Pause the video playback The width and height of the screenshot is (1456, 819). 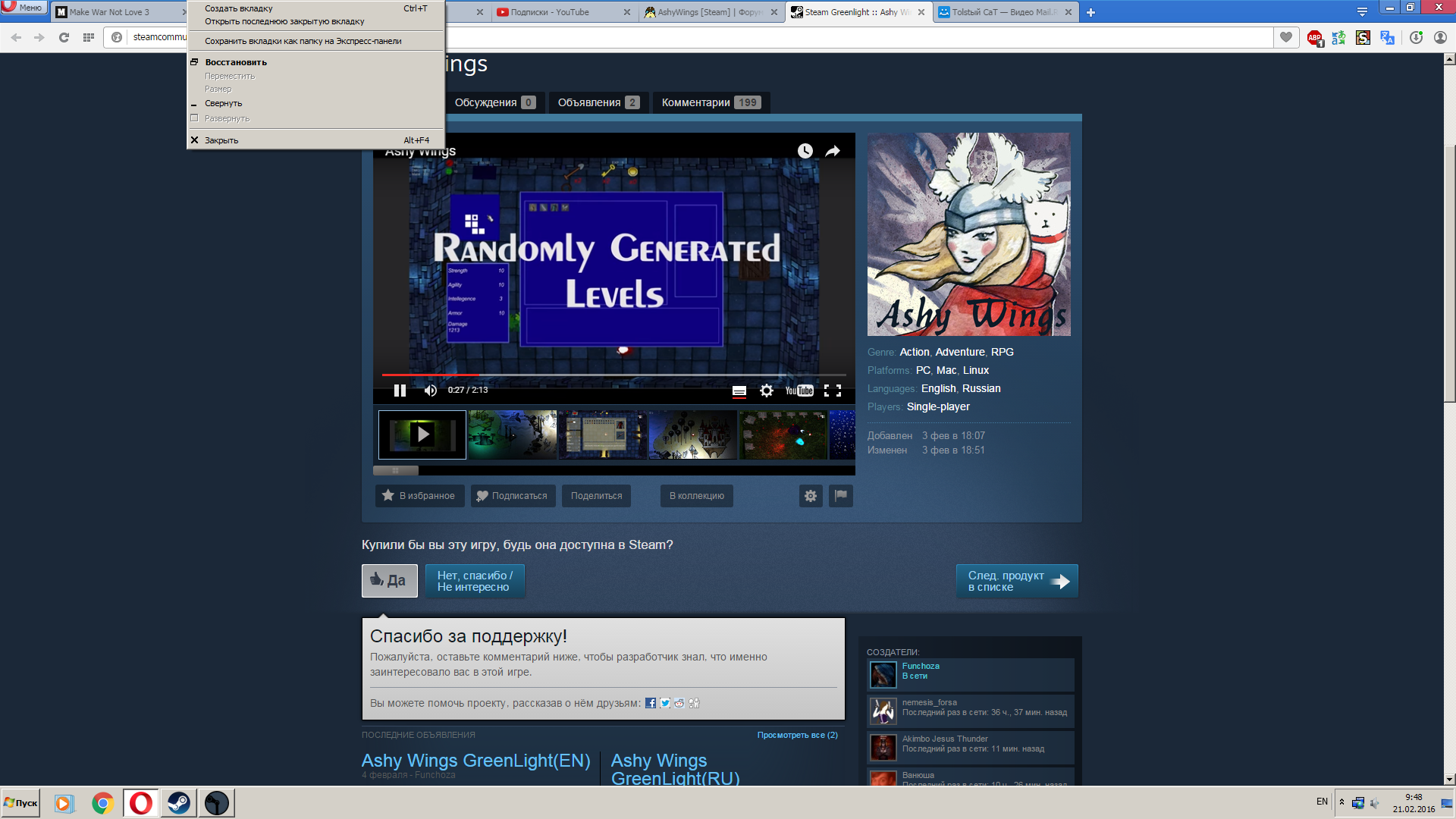[400, 391]
